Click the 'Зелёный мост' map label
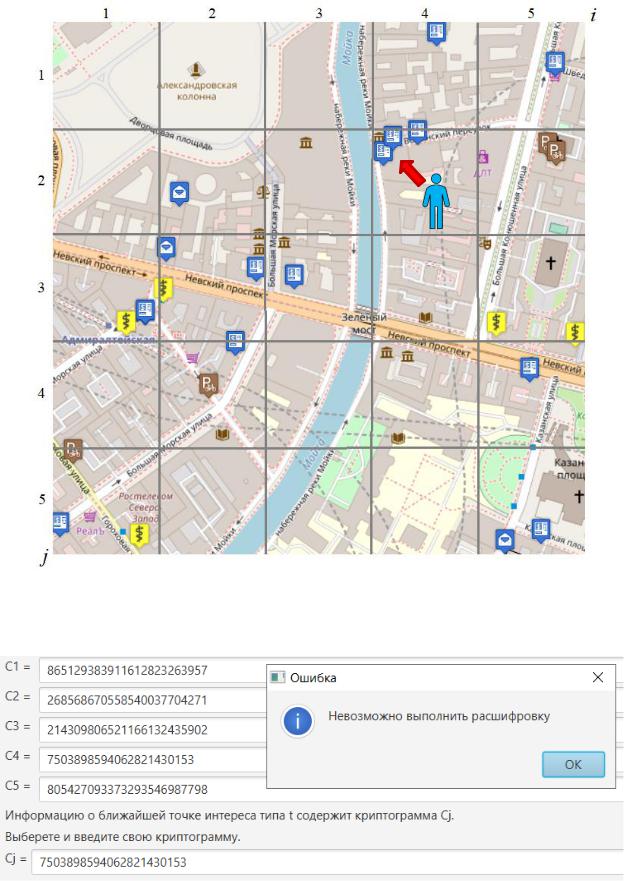Screen dimensions: 624x881 [364, 323]
